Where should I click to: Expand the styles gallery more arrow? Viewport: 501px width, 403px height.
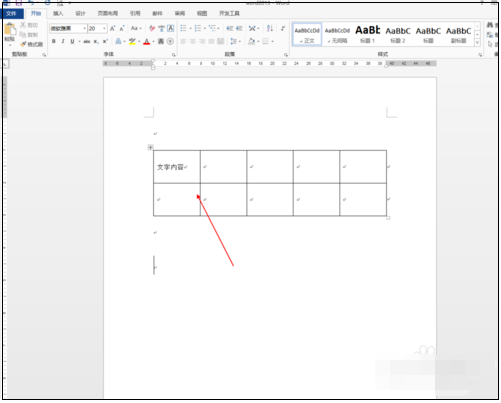pos(477,43)
